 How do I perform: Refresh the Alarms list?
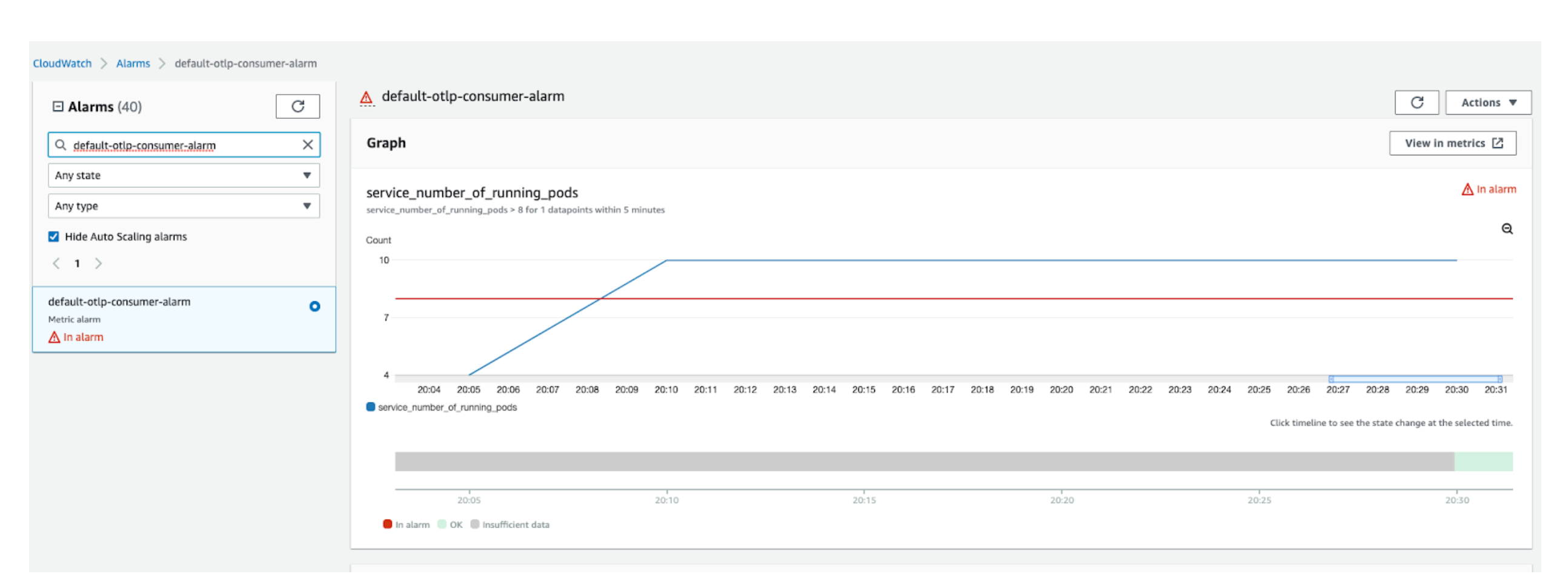pyautogui.click(x=297, y=107)
